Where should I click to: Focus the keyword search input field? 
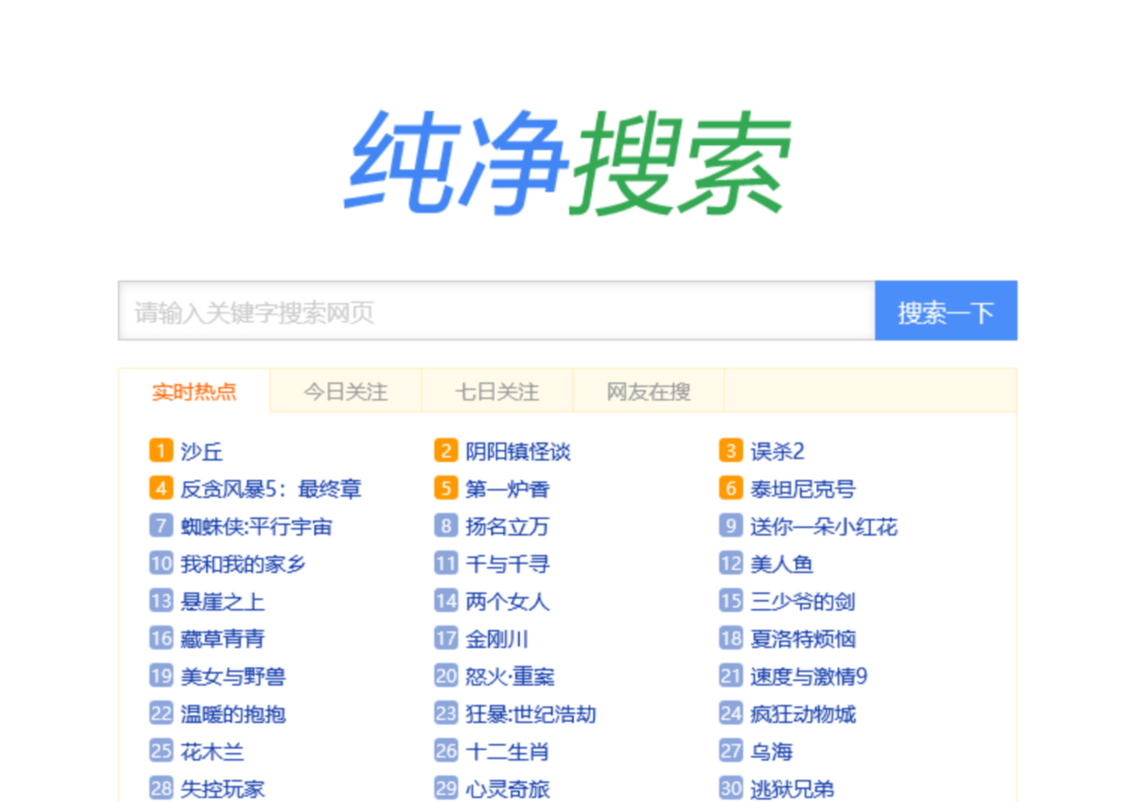[x=497, y=311]
